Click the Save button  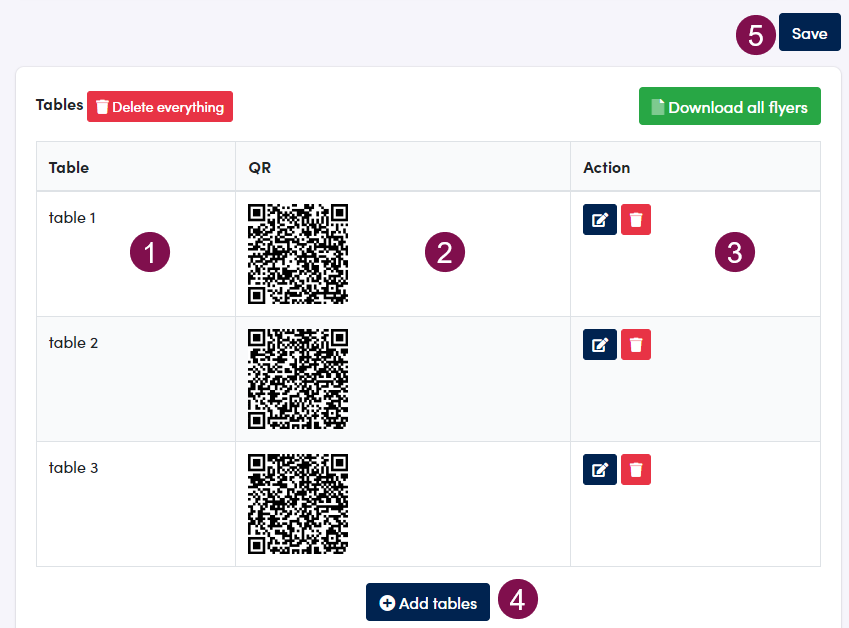809,32
